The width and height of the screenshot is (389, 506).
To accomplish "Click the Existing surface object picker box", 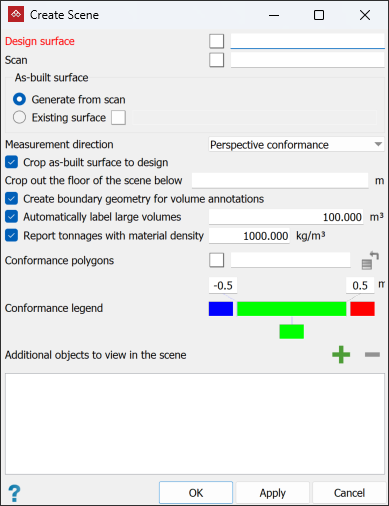I will (118, 118).
